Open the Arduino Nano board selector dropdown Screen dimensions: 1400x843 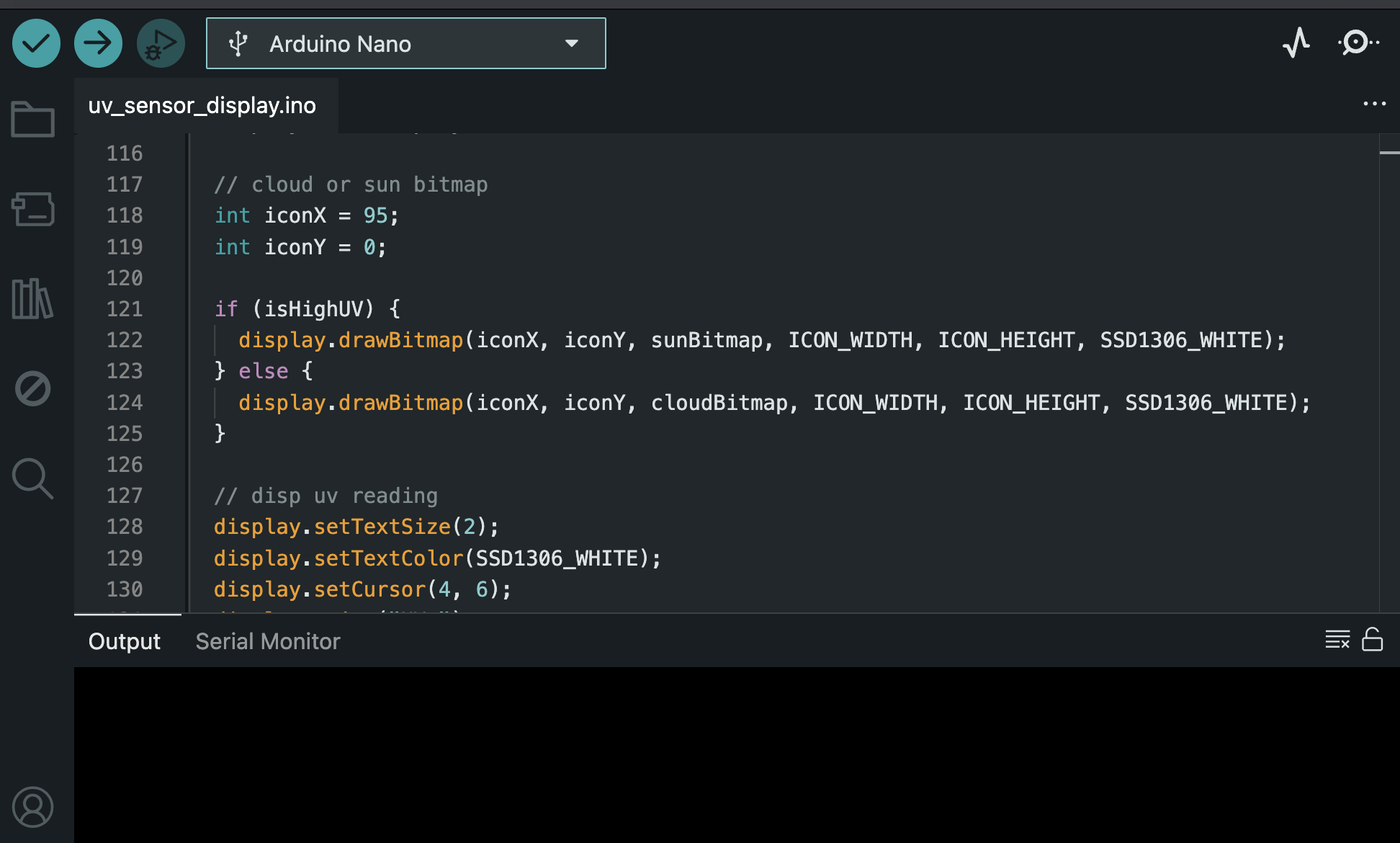[x=406, y=43]
